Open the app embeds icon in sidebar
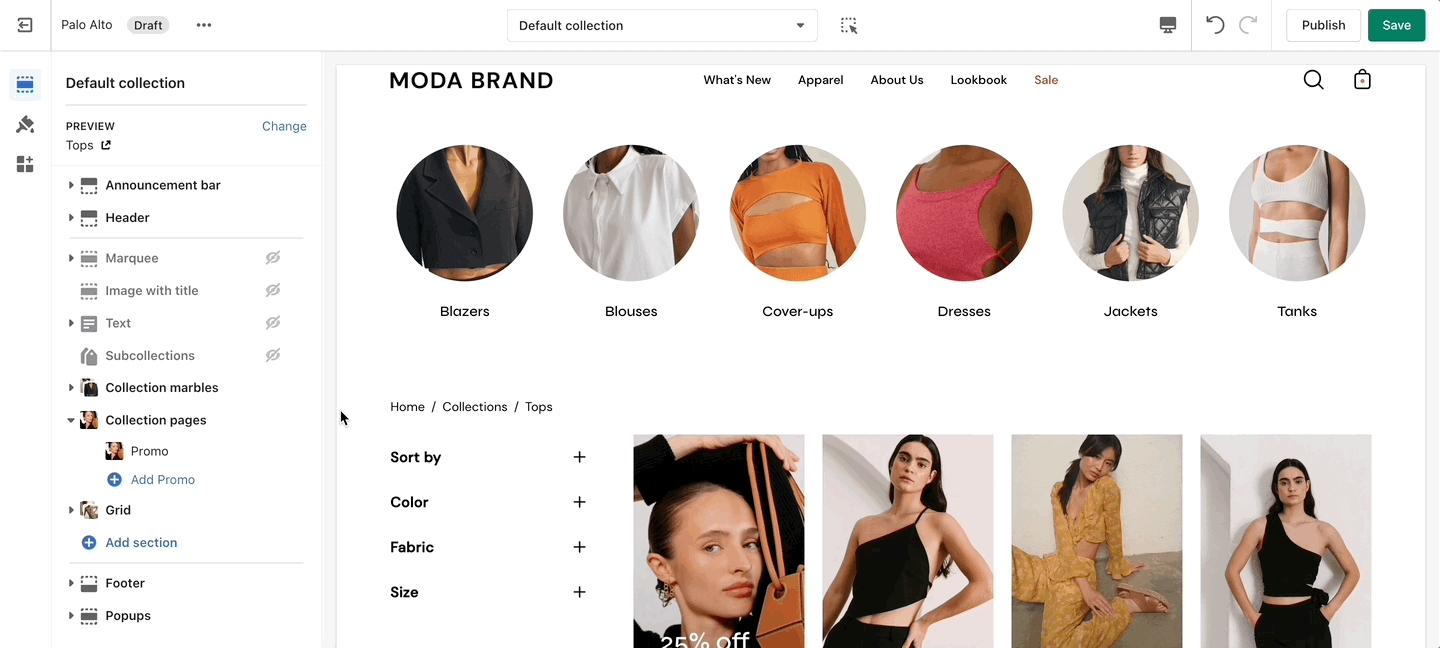The height and width of the screenshot is (648, 1440). coord(25,164)
